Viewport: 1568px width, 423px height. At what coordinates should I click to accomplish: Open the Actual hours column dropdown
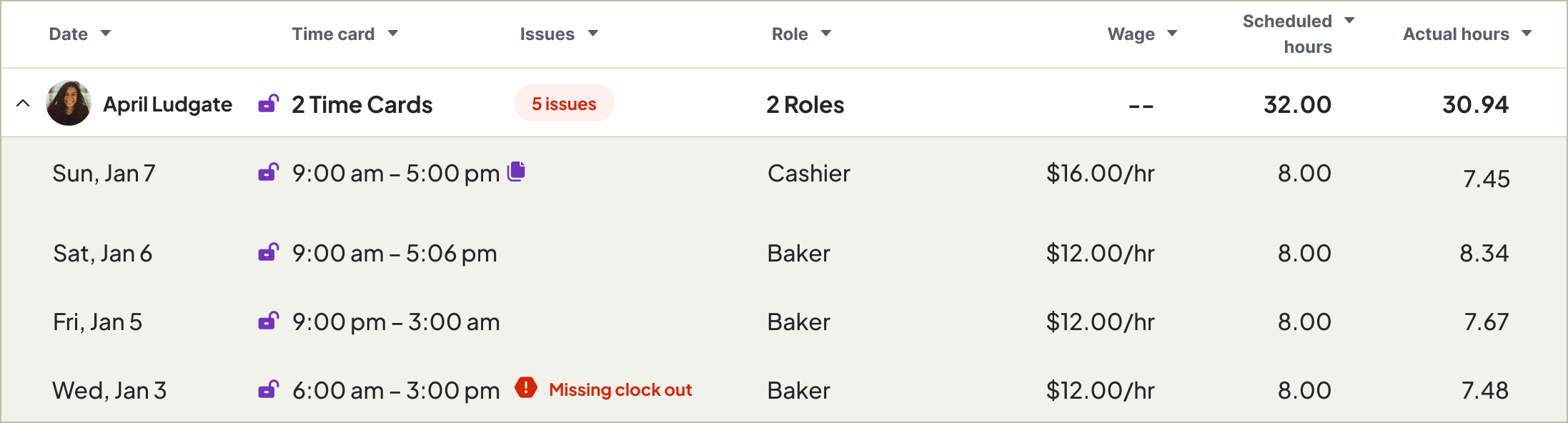[x=1526, y=33]
